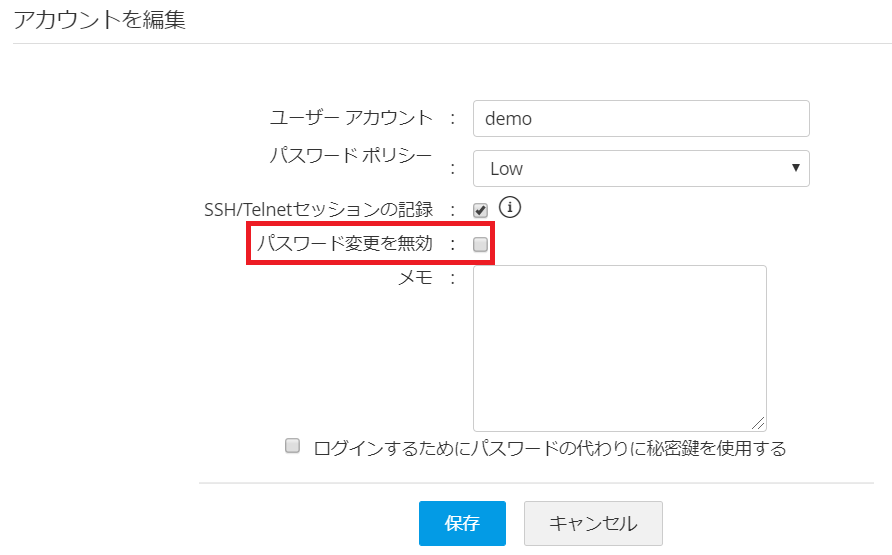Focus the ユーザー アカウント input field

(x=640, y=118)
